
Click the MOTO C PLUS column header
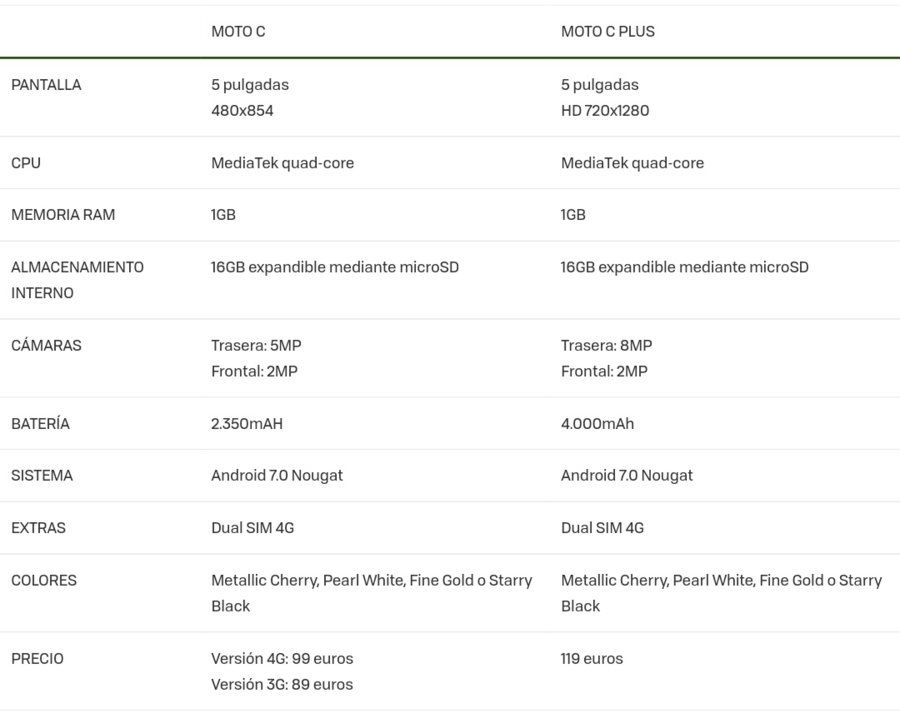pyautogui.click(x=608, y=32)
